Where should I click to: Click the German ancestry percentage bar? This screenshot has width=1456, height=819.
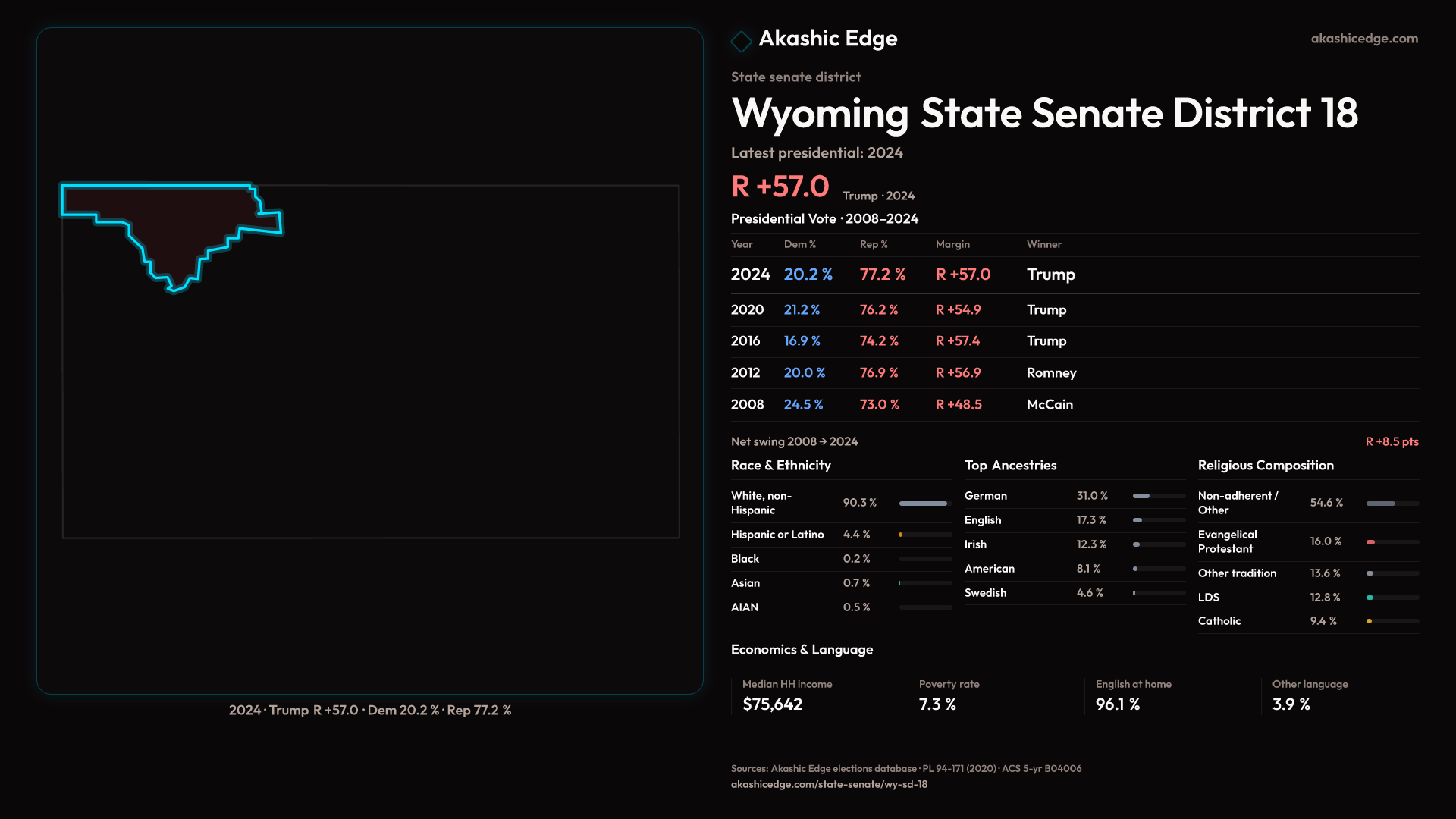[1158, 496]
